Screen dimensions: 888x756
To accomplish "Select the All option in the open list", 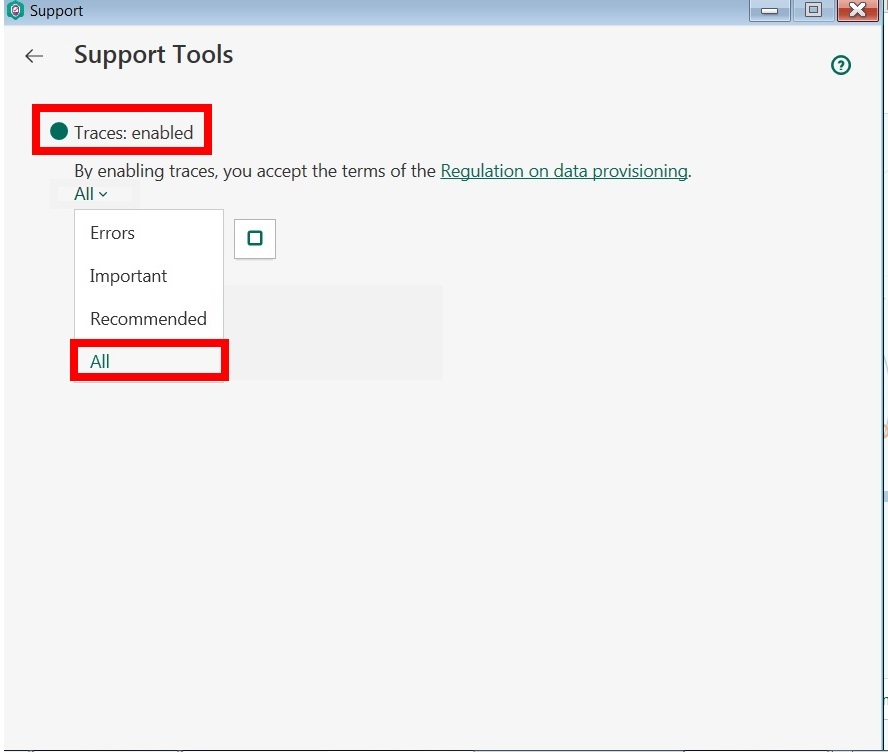I will [100, 362].
